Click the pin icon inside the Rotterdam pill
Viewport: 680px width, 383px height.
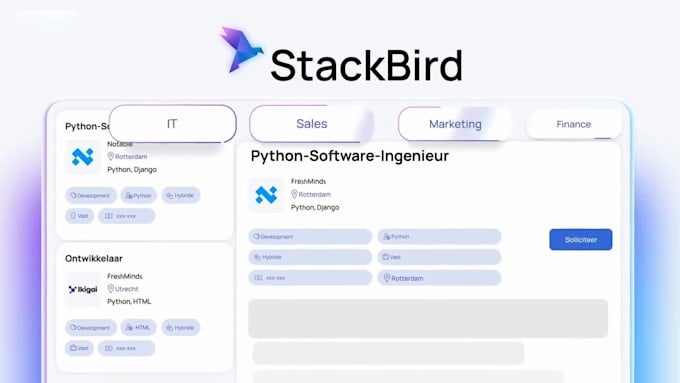pyautogui.click(x=387, y=278)
